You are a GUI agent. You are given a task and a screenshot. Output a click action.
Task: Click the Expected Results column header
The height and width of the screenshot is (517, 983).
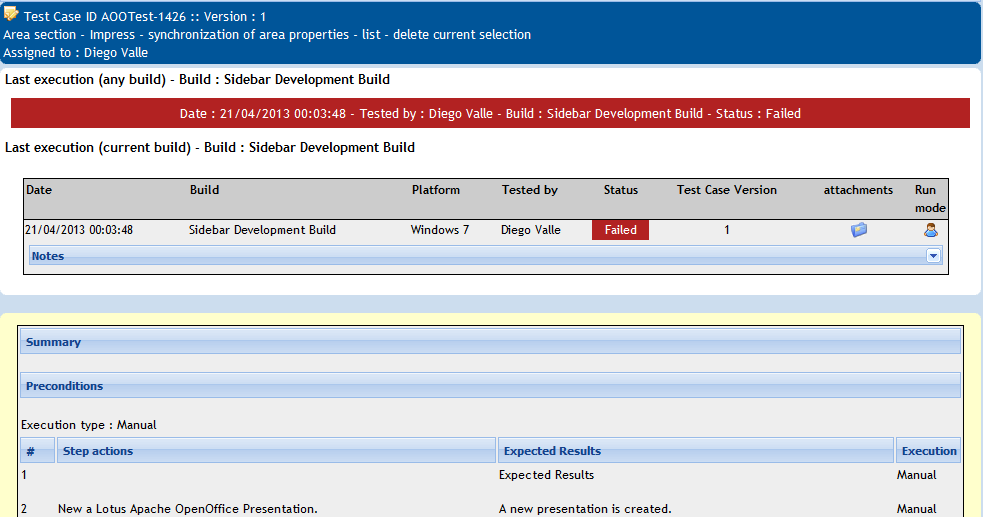tap(696, 451)
